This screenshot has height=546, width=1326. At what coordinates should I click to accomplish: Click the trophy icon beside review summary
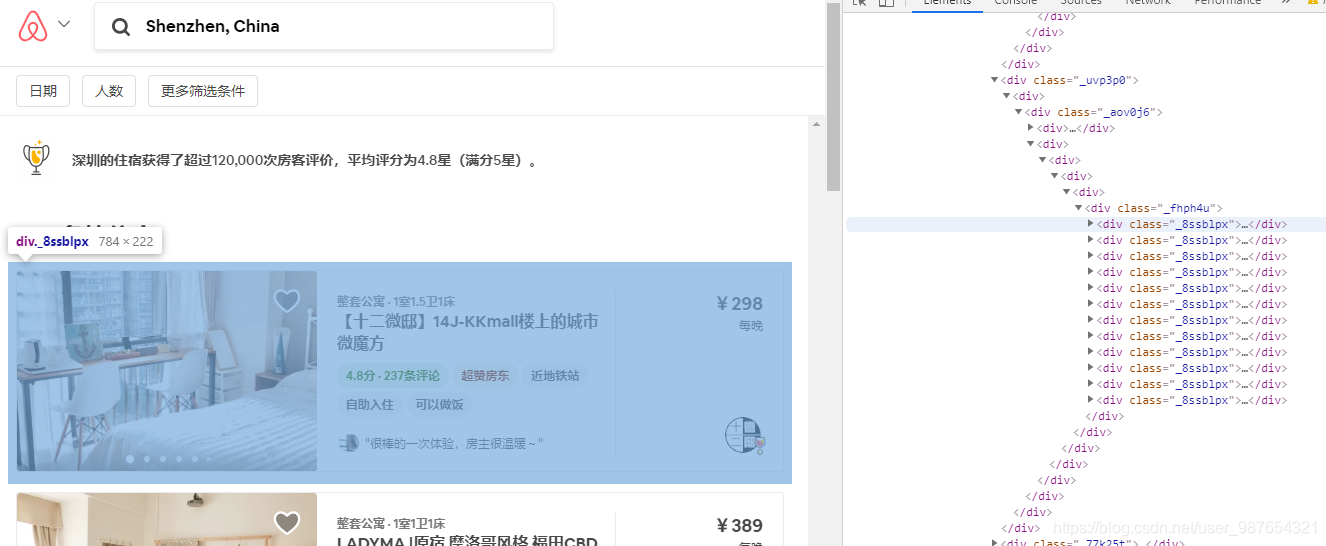coord(36,158)
